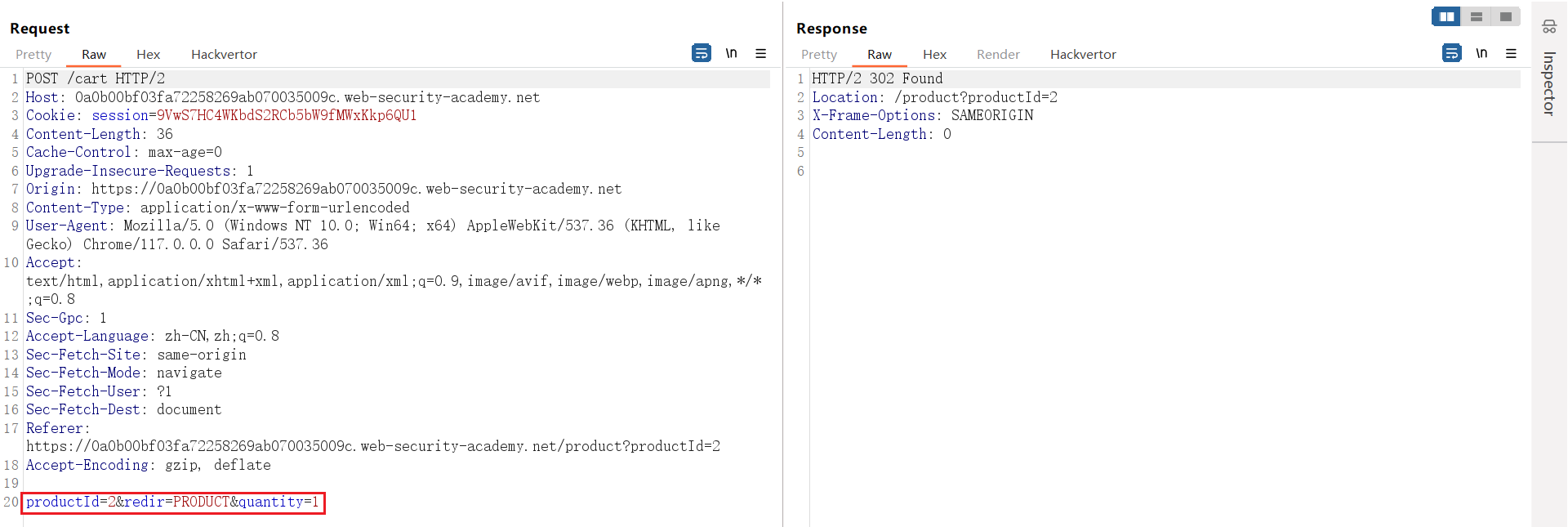This screenshot has width=1568, height=527.
Task: Switch Response view to Pretty tab
Action: pyautogui.click(x=819, y=55)
